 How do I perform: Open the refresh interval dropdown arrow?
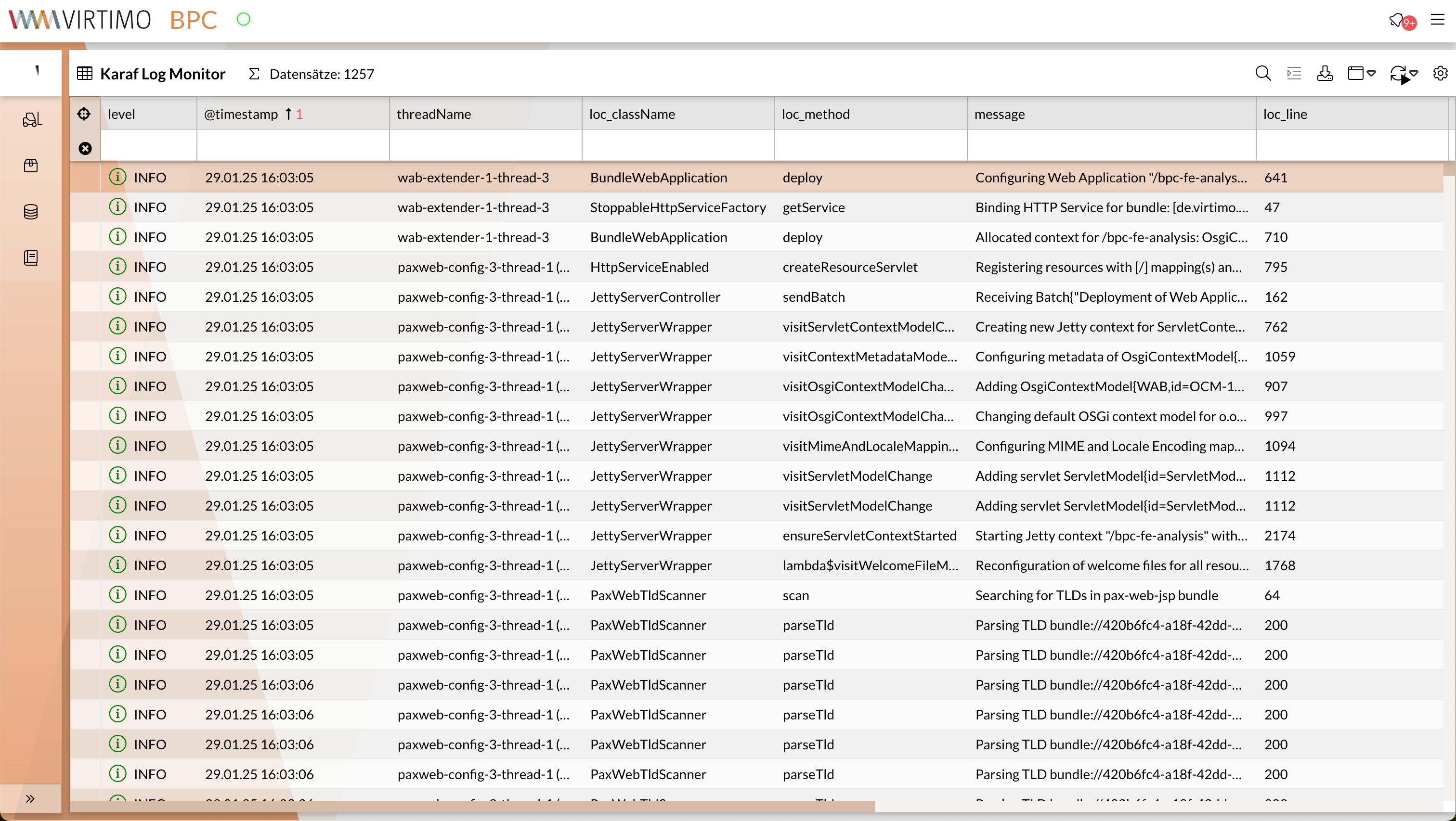click(x=1414, y=74)
